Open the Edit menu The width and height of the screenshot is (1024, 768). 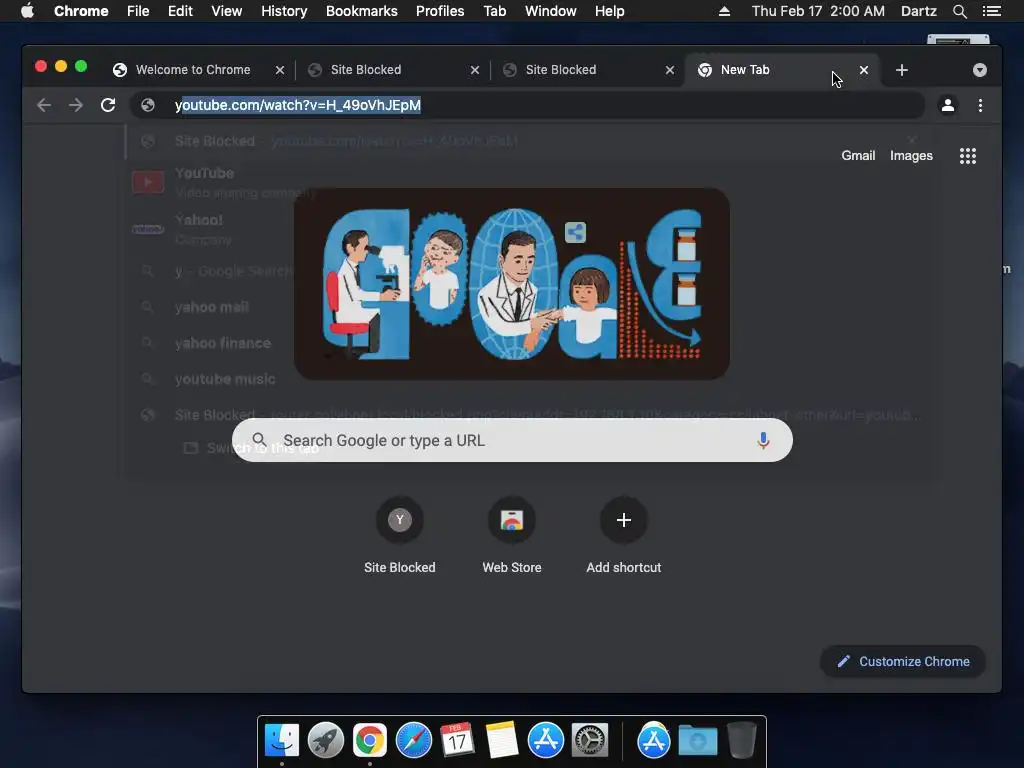click(x=180, y=11)
